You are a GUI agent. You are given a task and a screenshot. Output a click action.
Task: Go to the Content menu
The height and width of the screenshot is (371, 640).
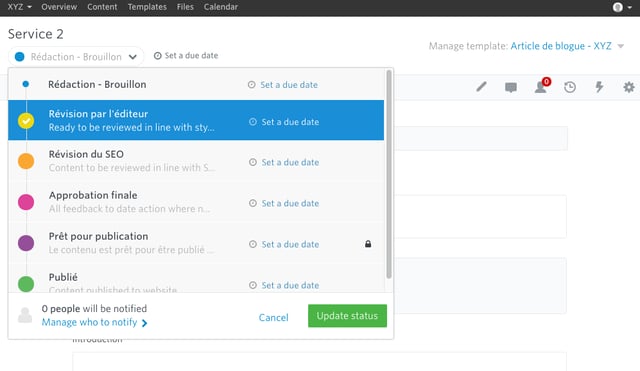[102, 7]
